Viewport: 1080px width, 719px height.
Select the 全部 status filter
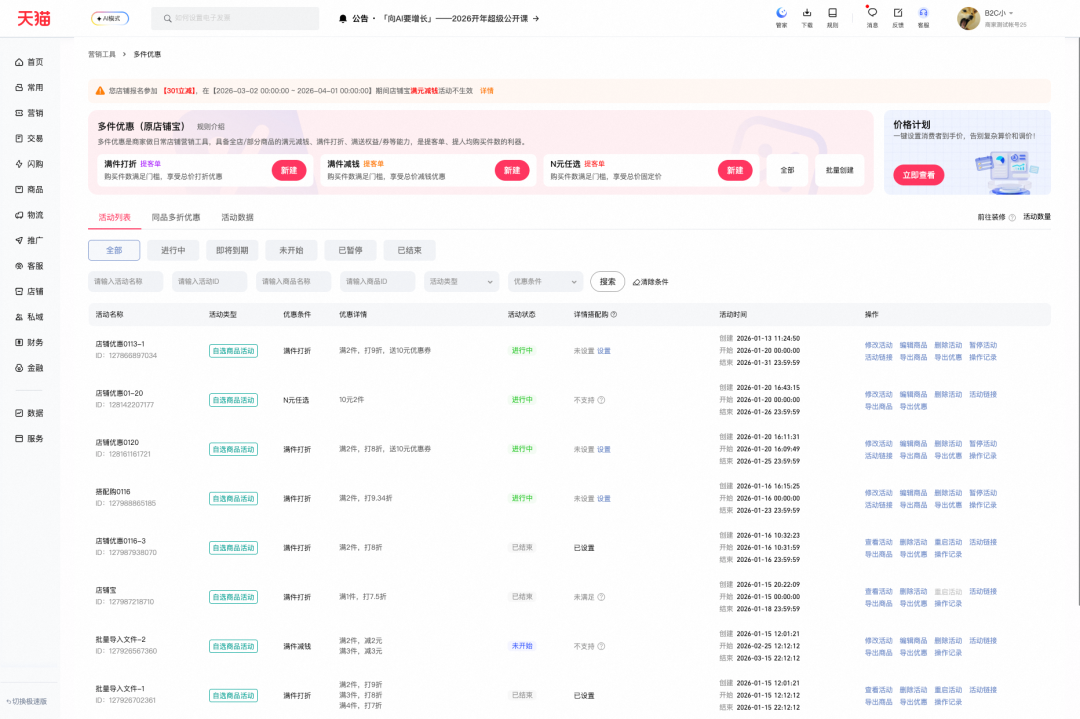tap(114, 251)
